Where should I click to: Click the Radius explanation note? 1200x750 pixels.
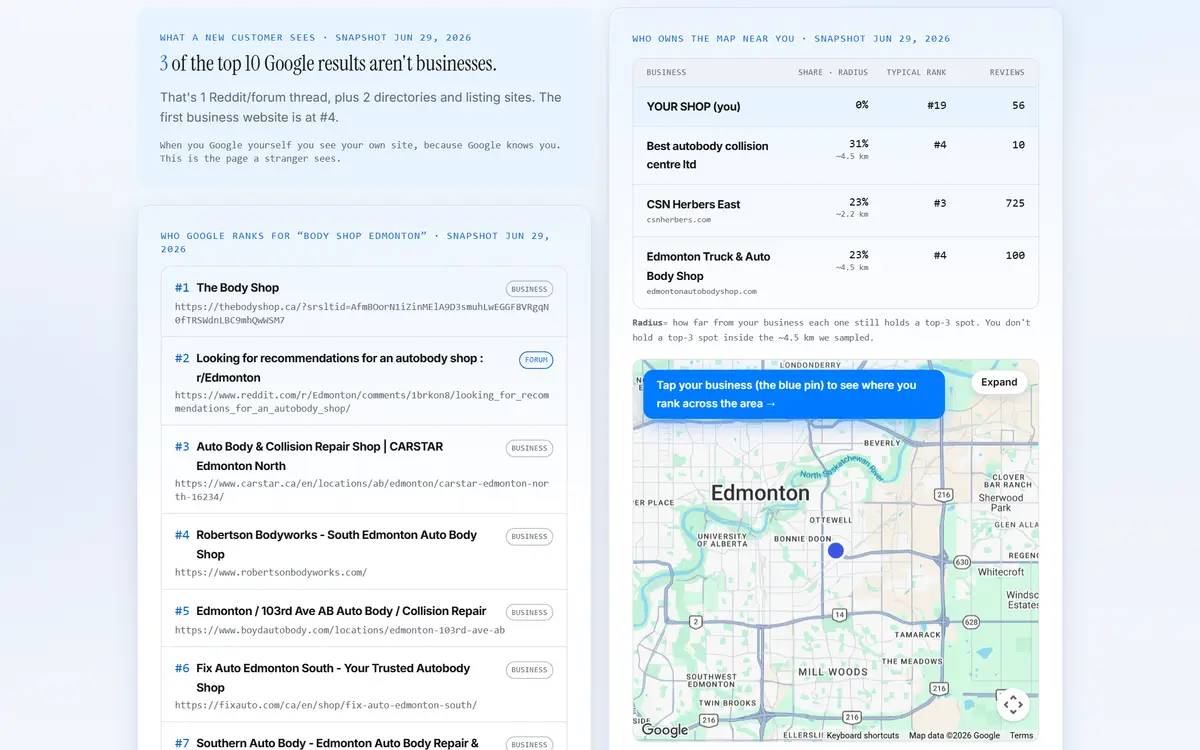tap(831, 330)
